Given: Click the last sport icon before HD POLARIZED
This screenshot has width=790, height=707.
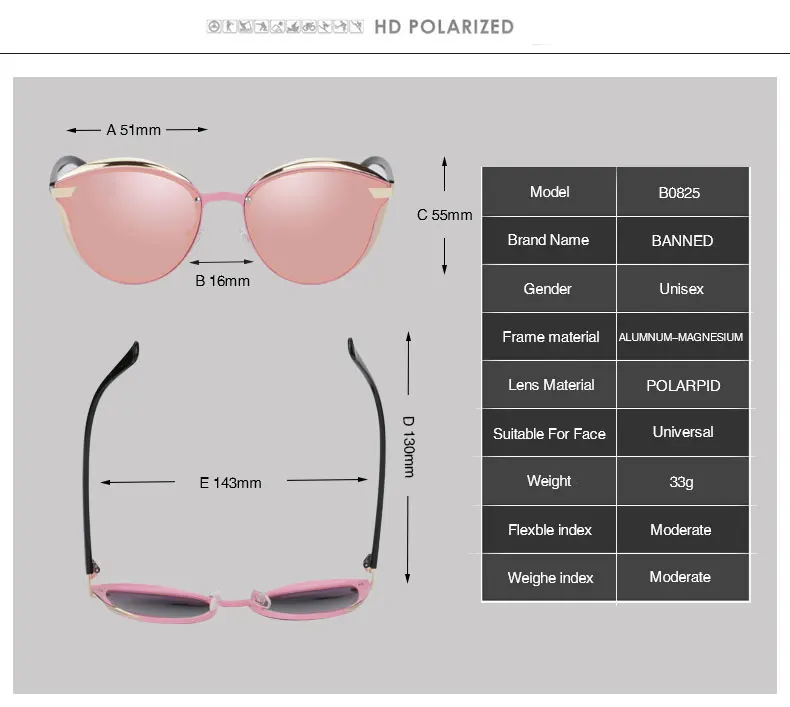Looking at the screenshot, I should pos(357,26).
